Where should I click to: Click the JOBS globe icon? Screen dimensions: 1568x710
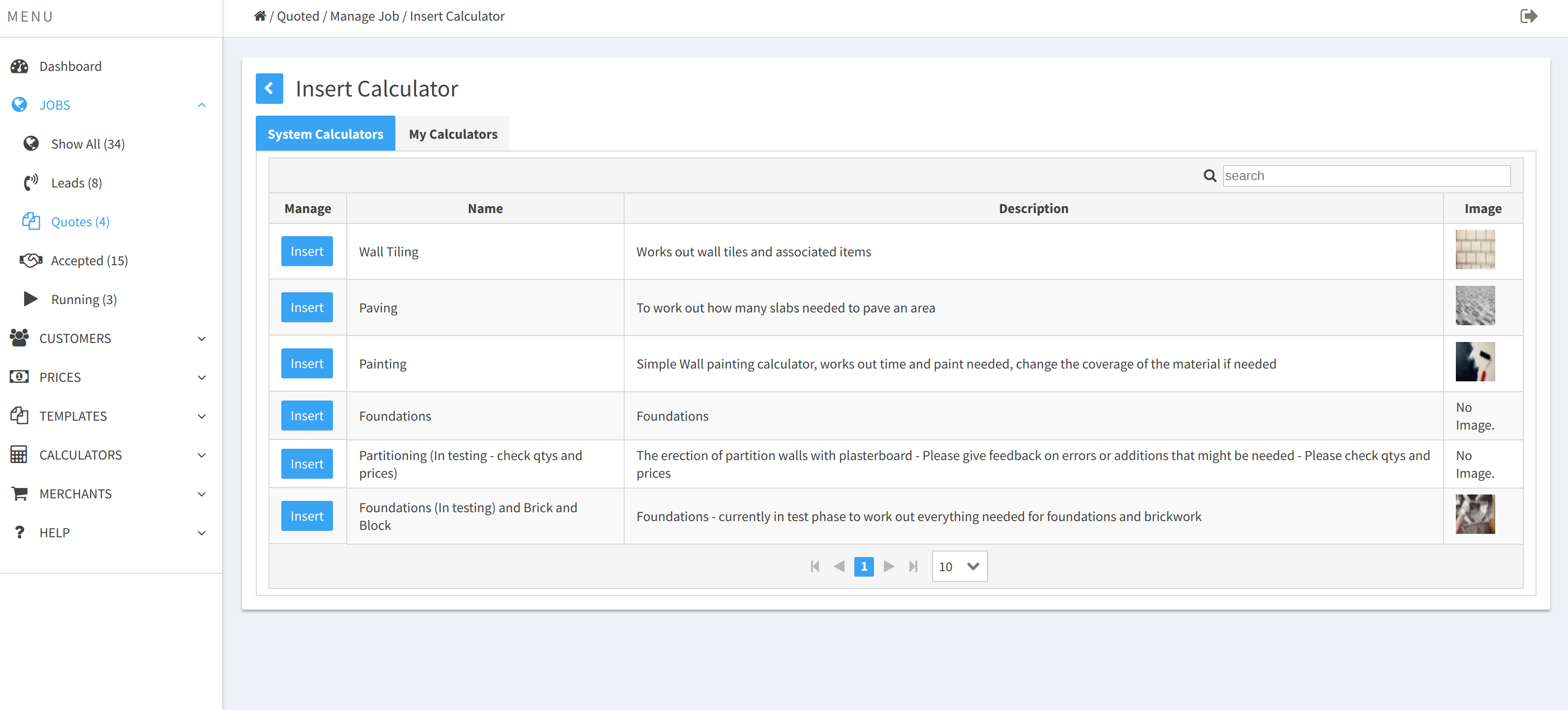20,105
